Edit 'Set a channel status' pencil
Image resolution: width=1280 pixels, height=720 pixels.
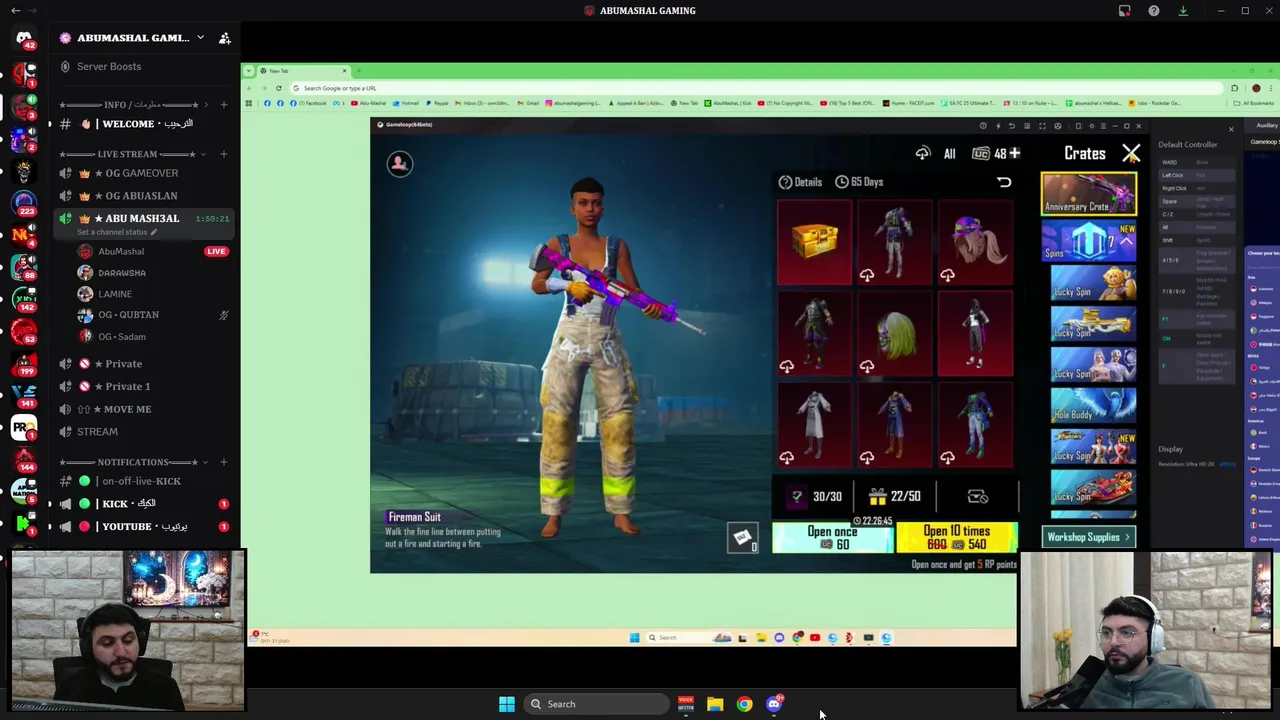(154, 232)
